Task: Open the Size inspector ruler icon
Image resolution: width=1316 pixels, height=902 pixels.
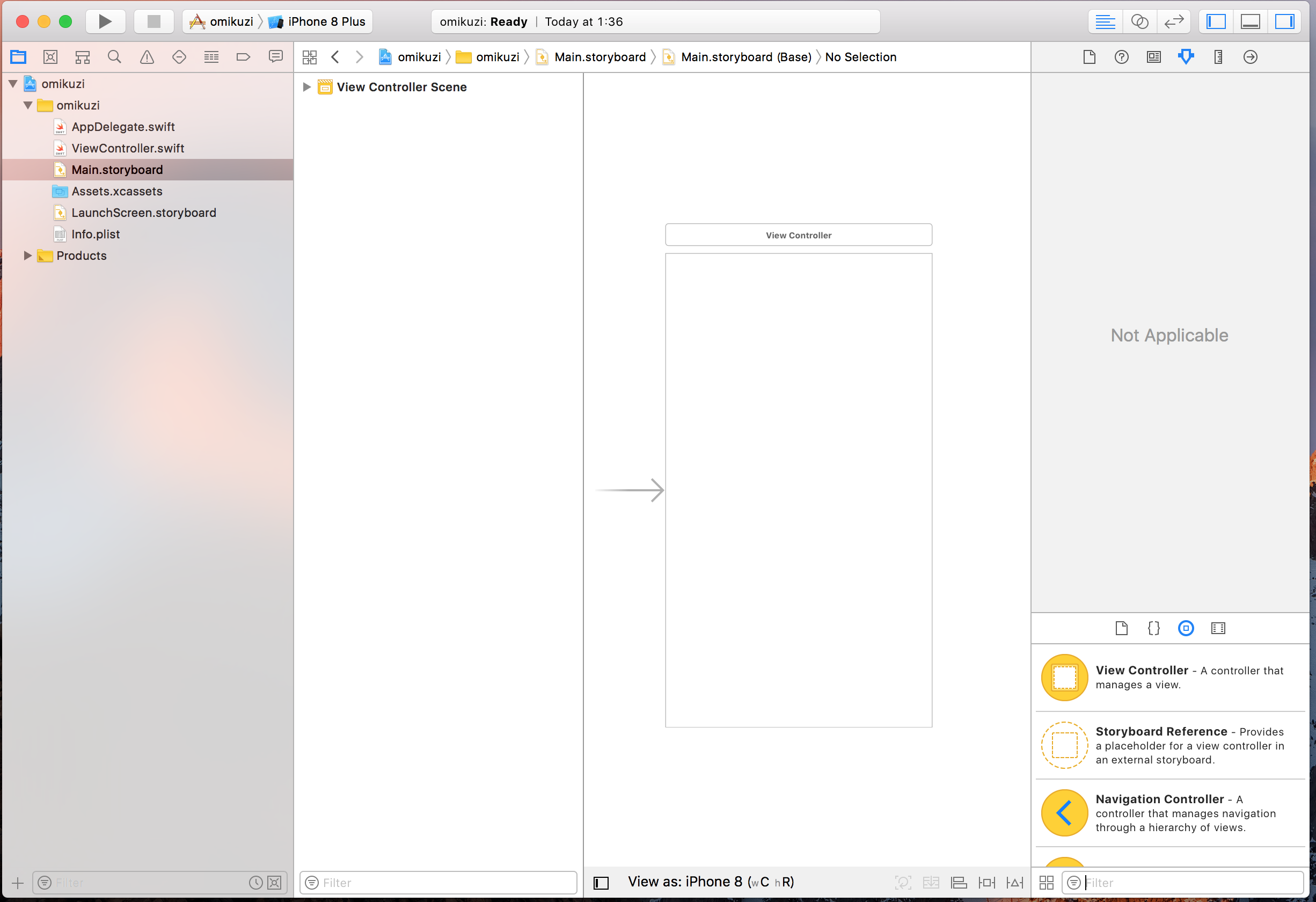Action: pos(1218,57)
